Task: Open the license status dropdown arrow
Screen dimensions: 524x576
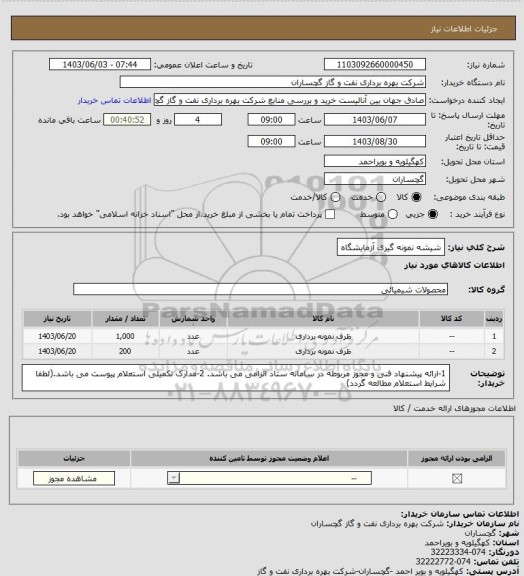Action: coord(174,478)
